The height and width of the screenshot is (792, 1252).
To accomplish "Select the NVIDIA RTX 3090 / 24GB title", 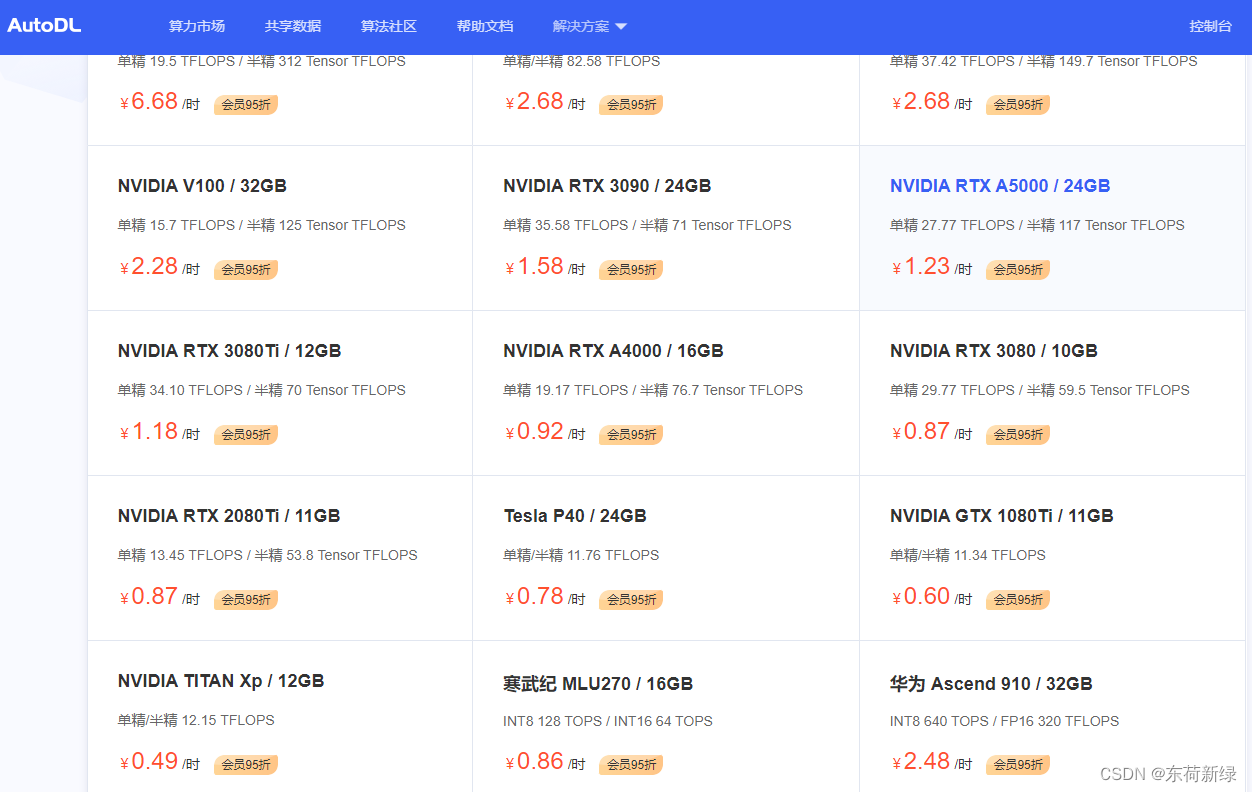I will click(x=607, y=186).
